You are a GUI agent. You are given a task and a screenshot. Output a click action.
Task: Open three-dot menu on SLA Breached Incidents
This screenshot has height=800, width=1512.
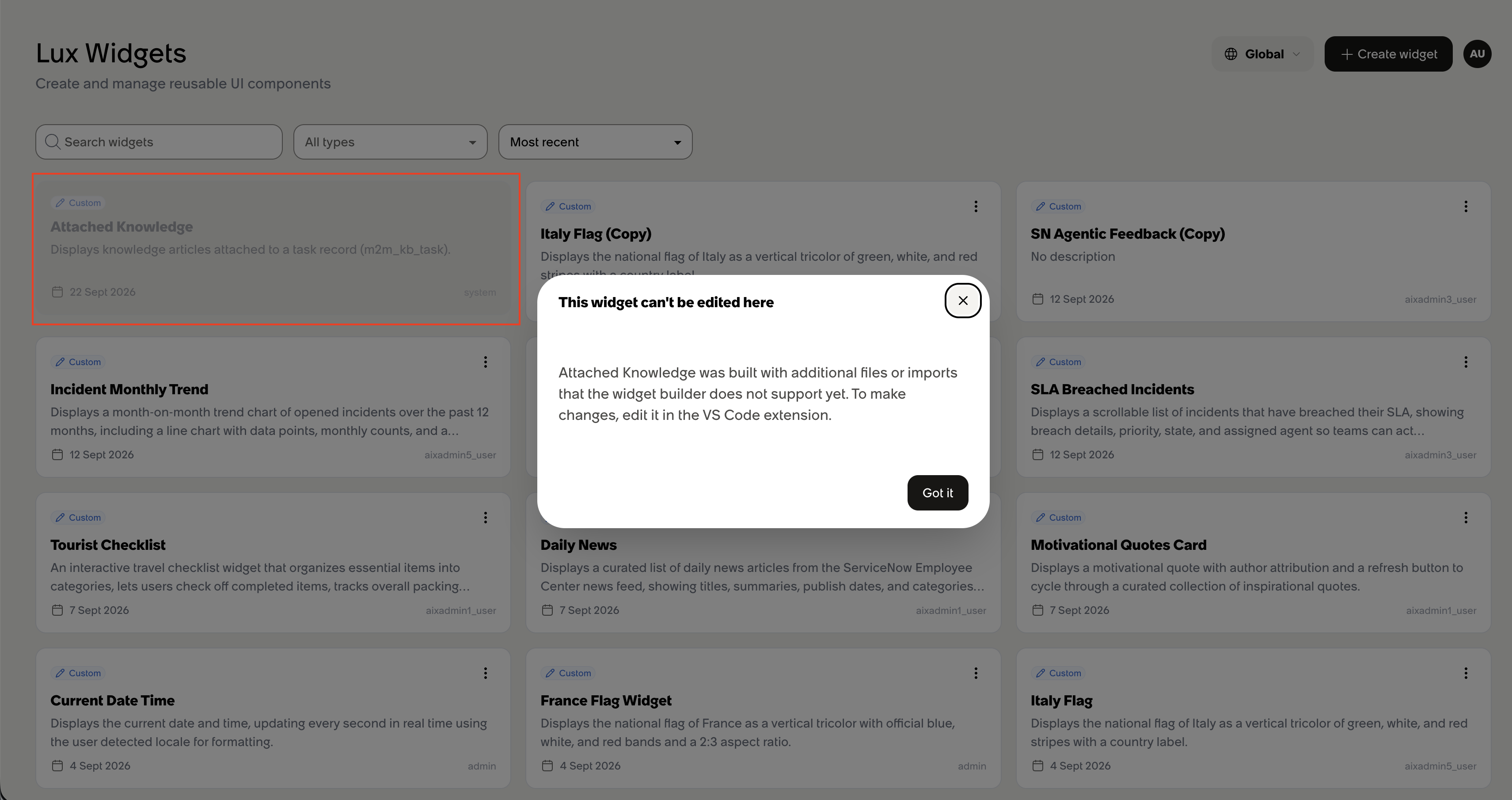(1466, 362)
